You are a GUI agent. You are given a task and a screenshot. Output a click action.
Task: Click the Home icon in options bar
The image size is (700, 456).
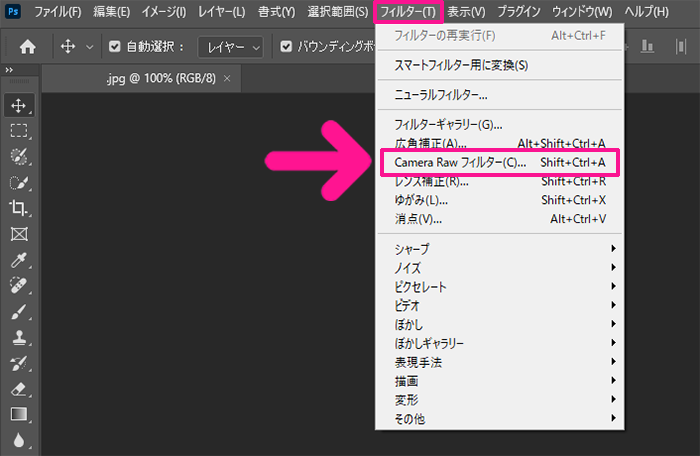[28, 46]
